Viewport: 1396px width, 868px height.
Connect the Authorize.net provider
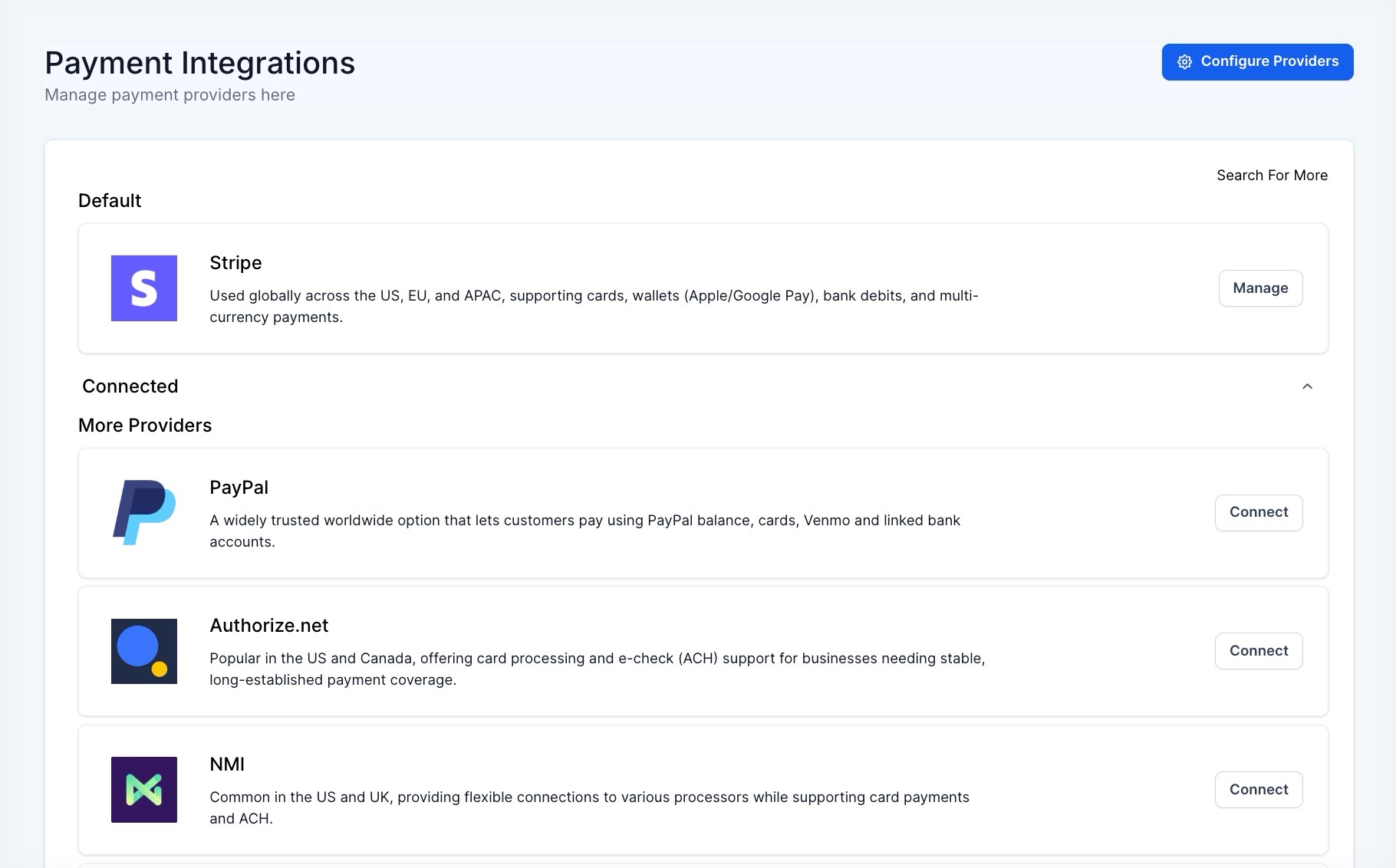pos(1258,651)
